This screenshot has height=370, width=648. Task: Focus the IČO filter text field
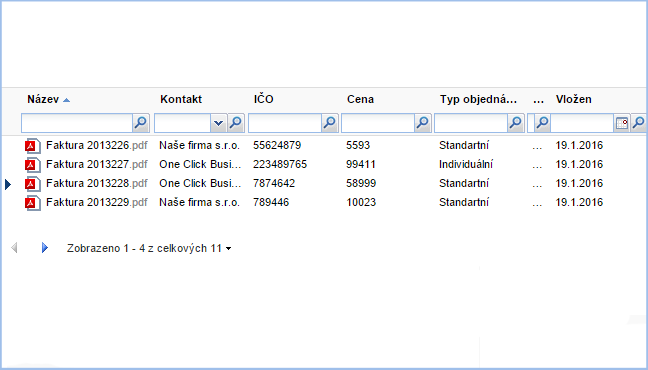click(x=285, y=123)
